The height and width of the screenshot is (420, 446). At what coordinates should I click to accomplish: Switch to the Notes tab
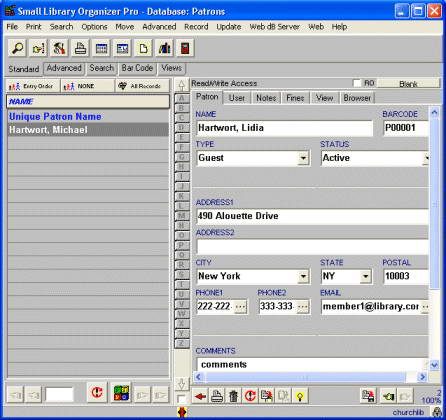point(266,98)
